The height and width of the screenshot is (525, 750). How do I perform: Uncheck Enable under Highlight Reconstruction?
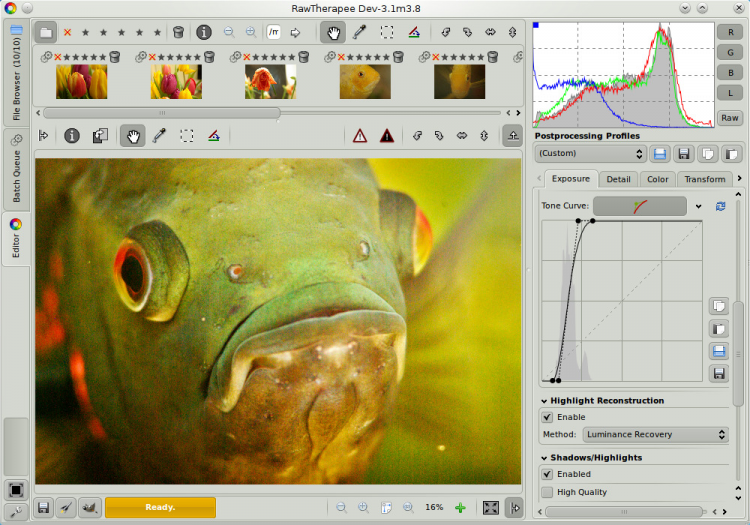pyautogui.click(x=547, y=417)
